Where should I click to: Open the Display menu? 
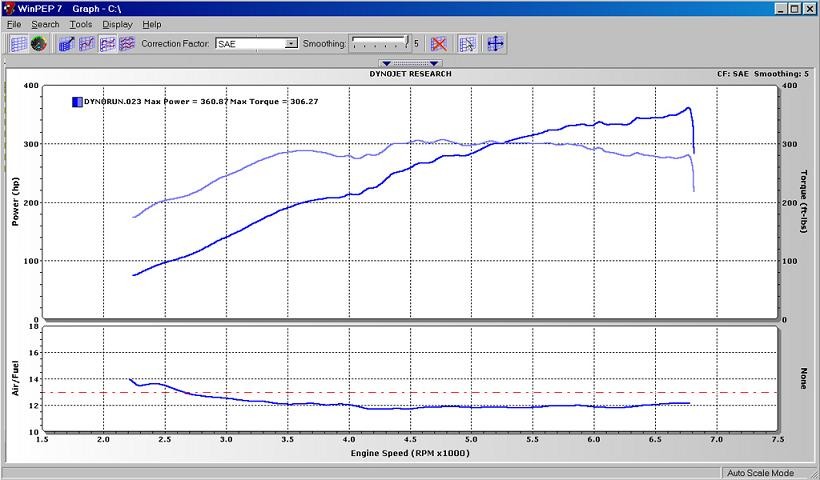tap(117, 25)
